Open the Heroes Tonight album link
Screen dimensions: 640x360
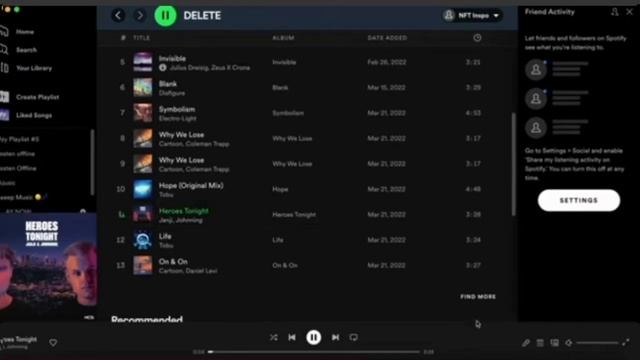pos(294,215)
